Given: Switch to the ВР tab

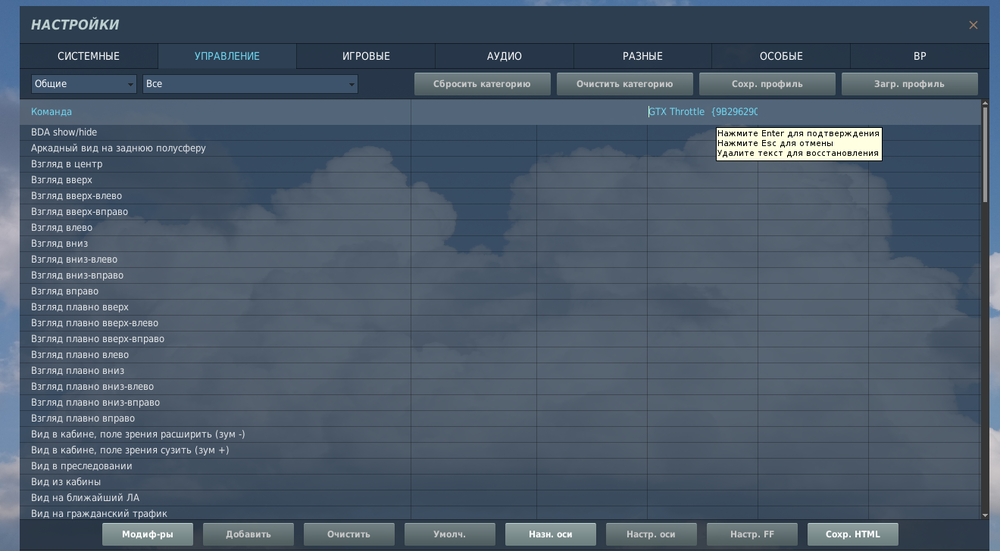Looking at the screenshot, I should [x=920, y=56].
